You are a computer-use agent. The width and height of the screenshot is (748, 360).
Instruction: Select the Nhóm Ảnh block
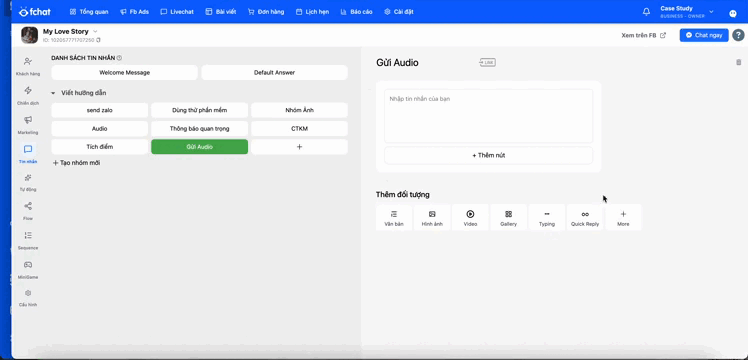[x=300, y=110]
